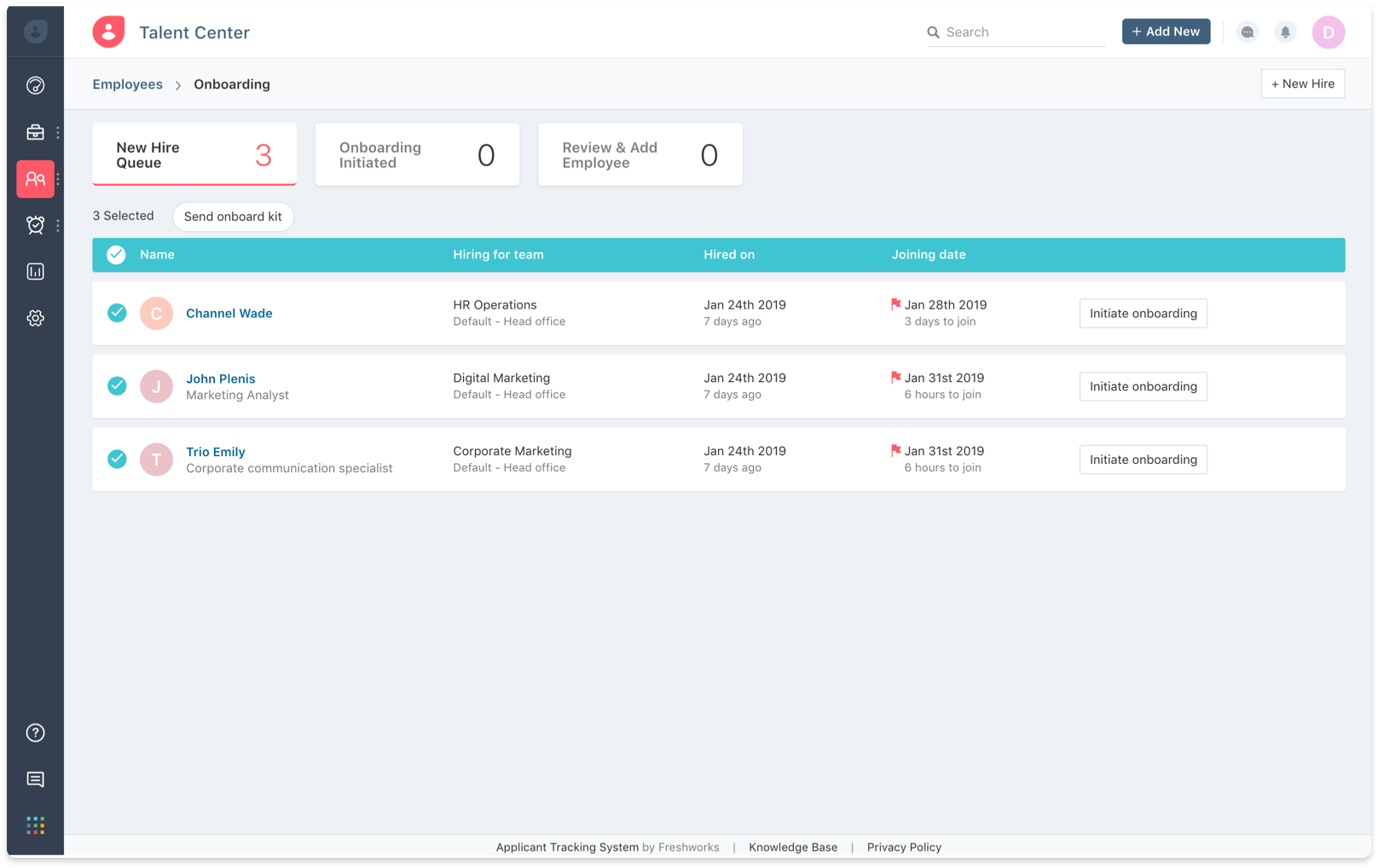Click the red flag on John Plenis's joining date
Viewport: 1378px width, 868px height.
coord(895,378)
